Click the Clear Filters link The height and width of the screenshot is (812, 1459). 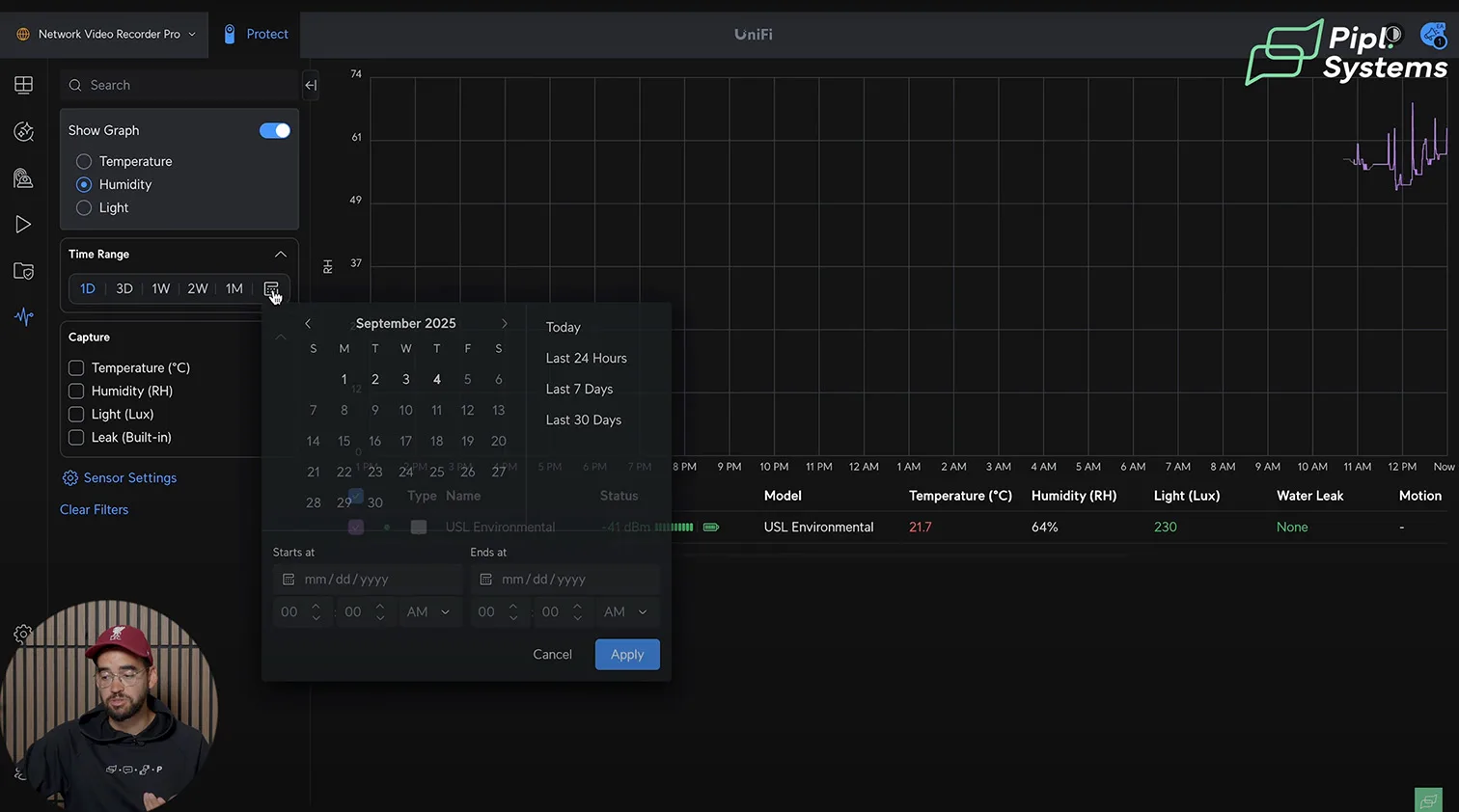click(x=95, y=509)
